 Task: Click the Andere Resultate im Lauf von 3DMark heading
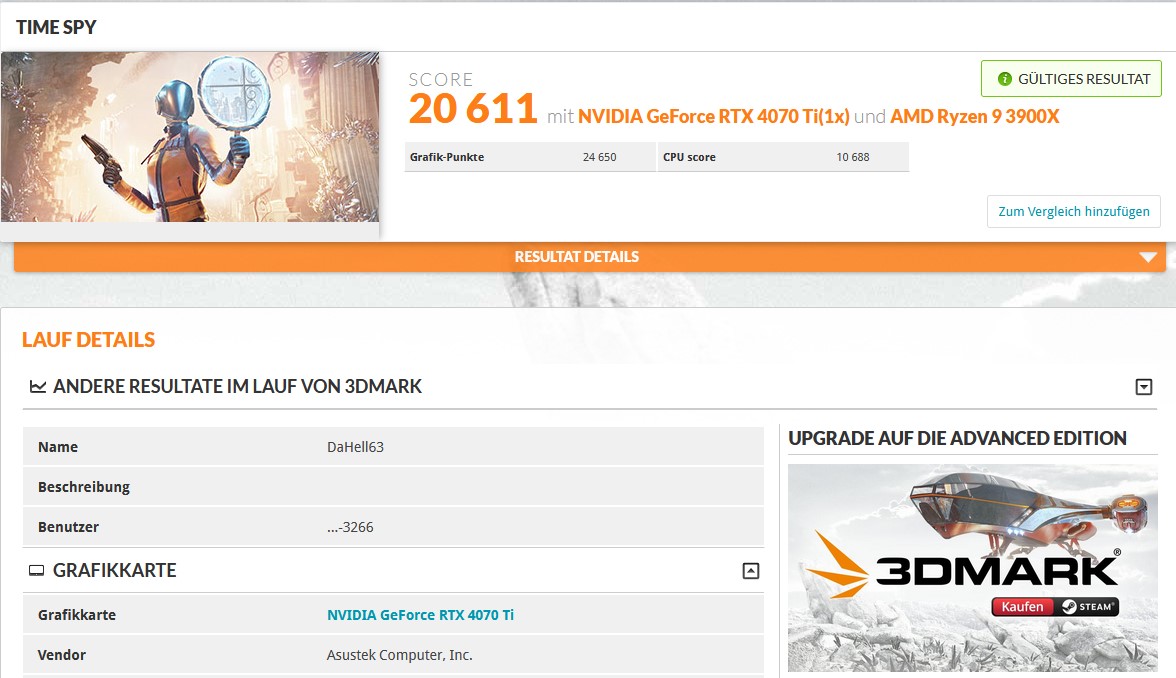(x=237, y=386)
